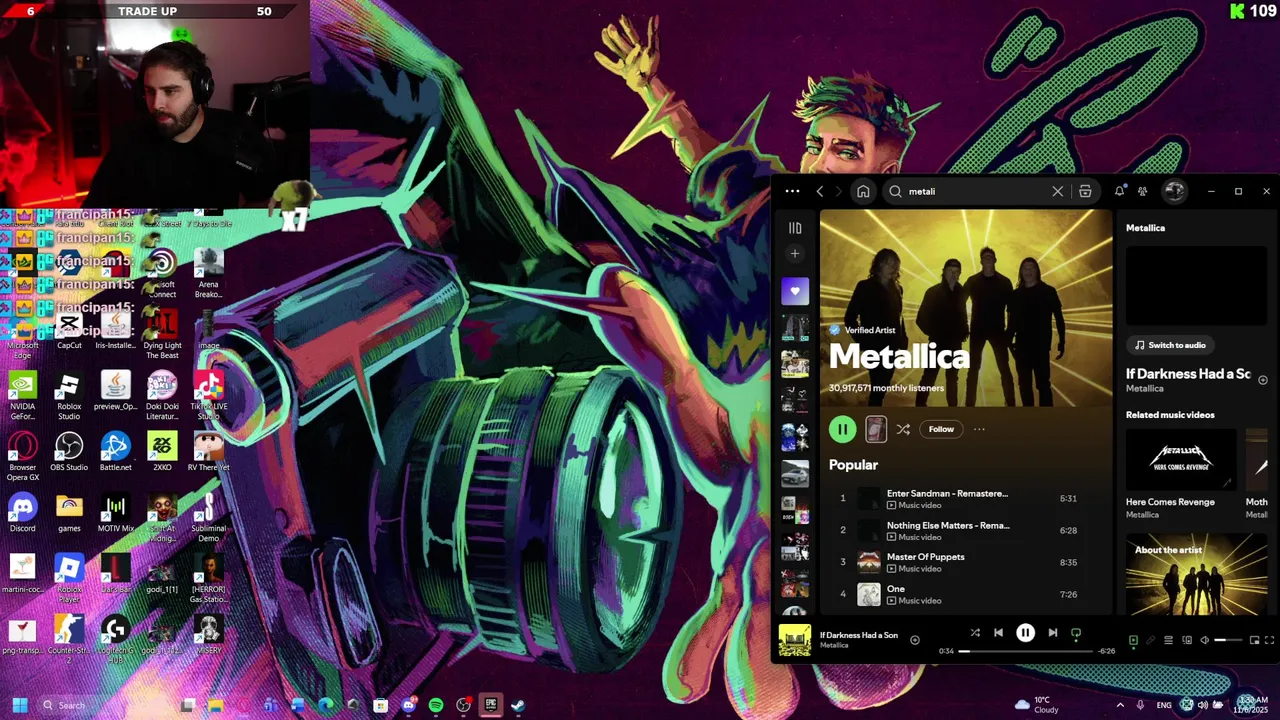This screenshot has height=720, width=1280.
Task: Pause playback in the player bar
Action: [1025, 633]
